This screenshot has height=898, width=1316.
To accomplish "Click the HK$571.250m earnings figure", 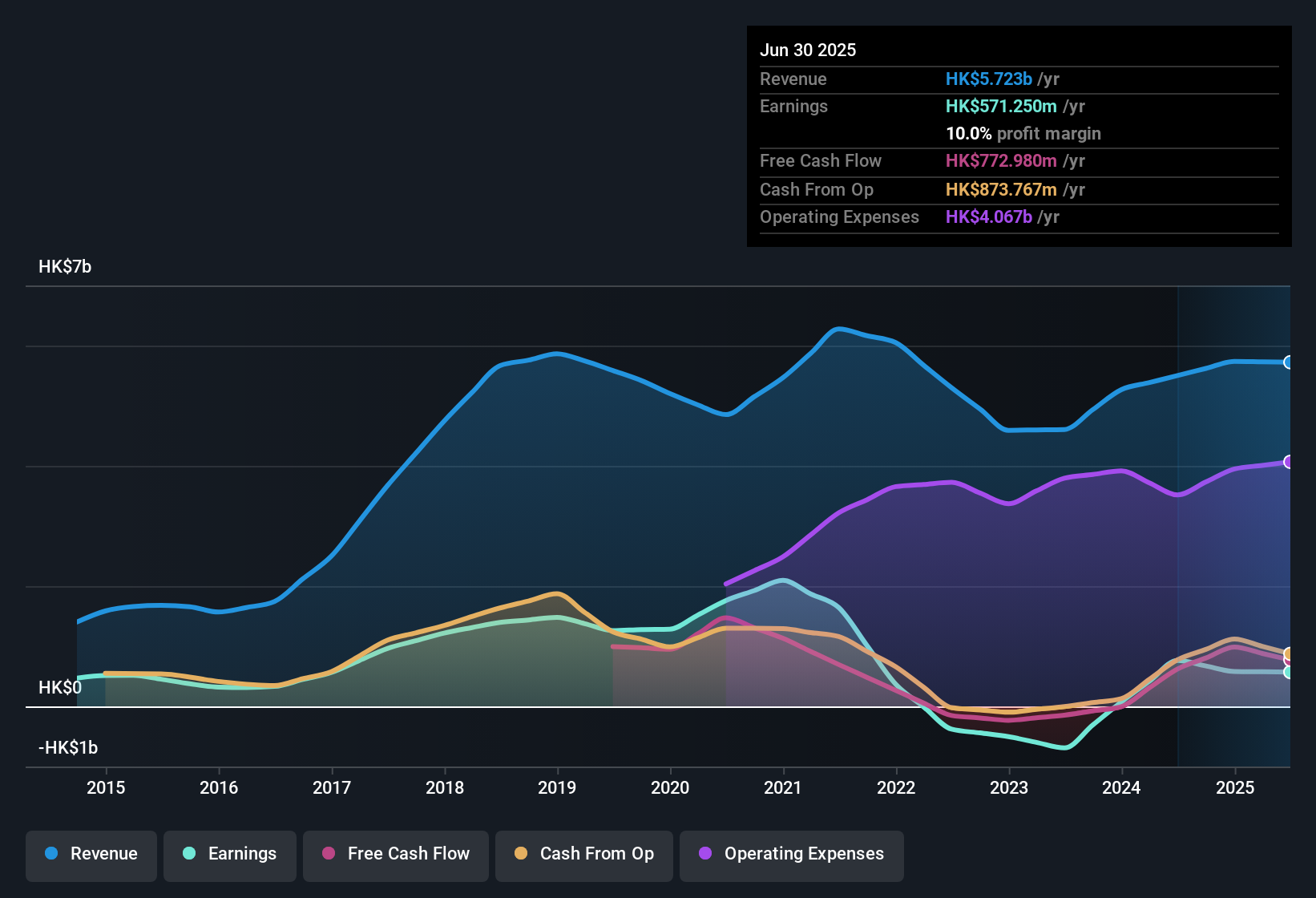I will [x=1002, y=106].
